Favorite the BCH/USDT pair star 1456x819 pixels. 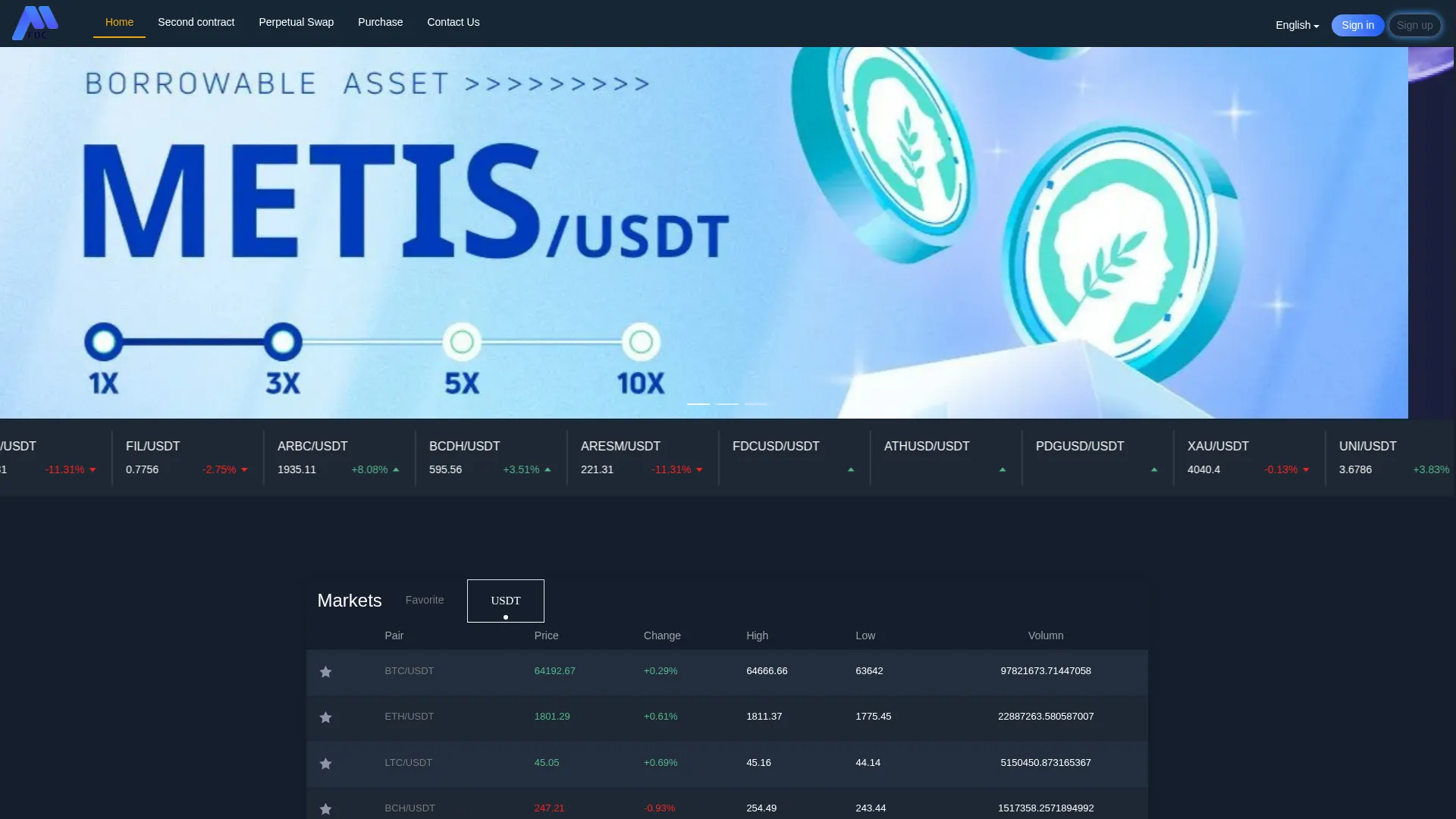tap(325, 809)
